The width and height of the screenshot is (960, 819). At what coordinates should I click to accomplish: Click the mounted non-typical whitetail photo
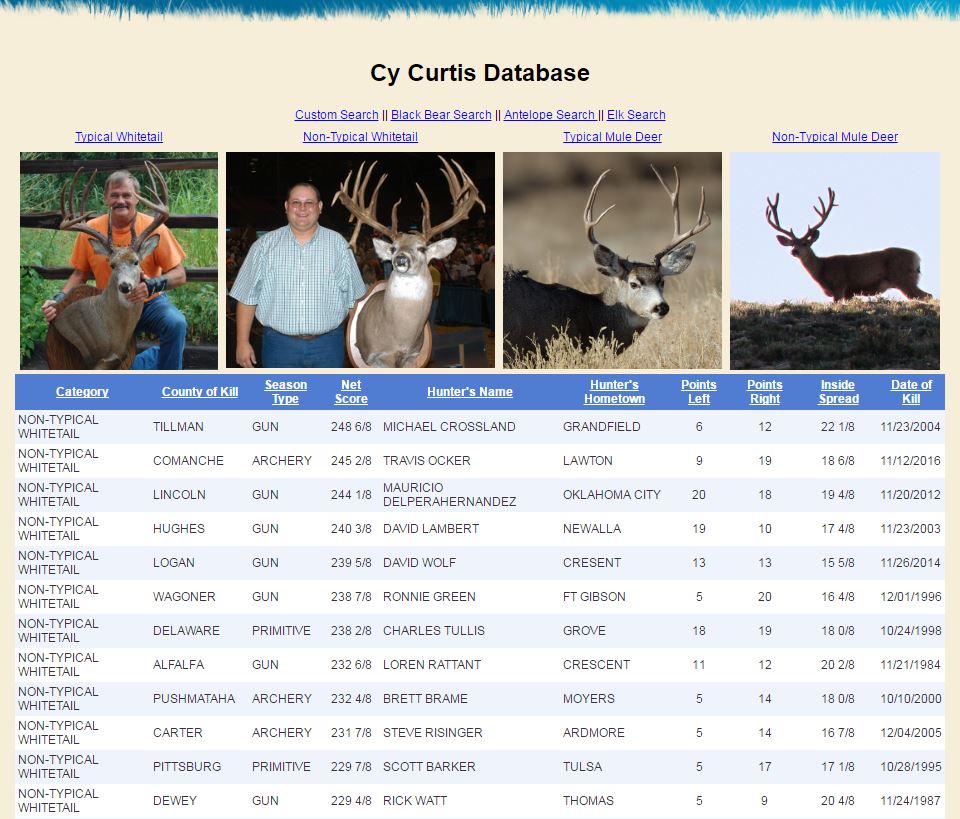coord(360,260)
